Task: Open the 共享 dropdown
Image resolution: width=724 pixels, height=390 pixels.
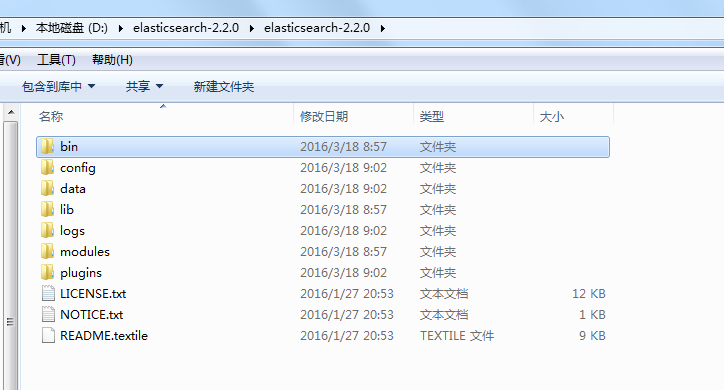Action: [x=145, y=86]
